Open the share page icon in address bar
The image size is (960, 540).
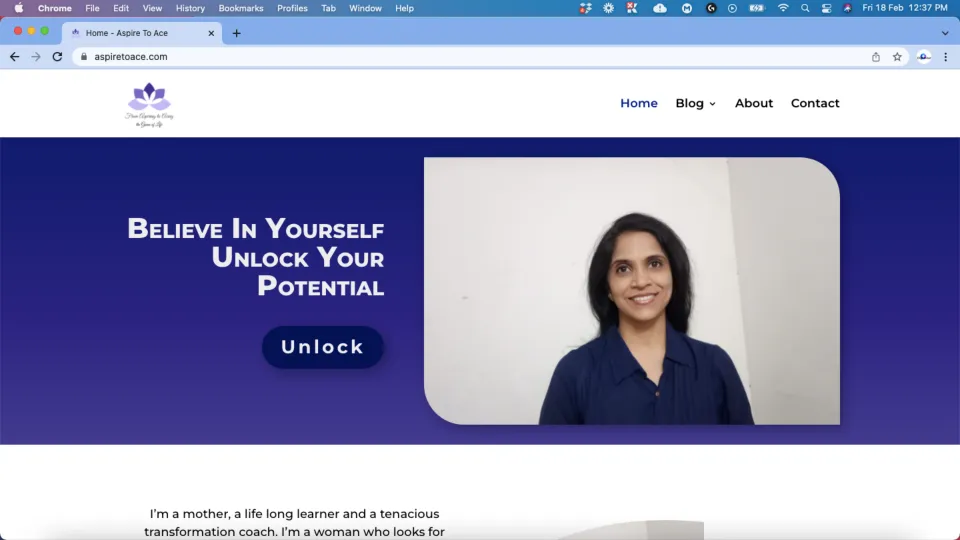click(876, 57)
